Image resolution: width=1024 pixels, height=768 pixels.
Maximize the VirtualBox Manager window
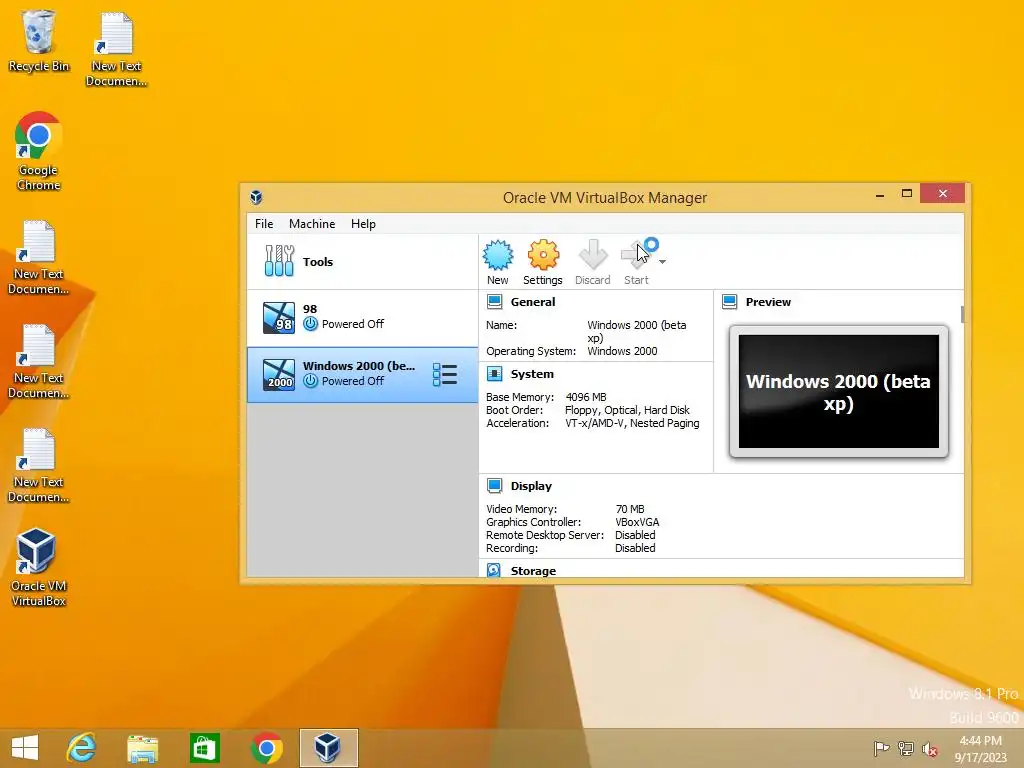pyautogui.click(x=906, y=193)
